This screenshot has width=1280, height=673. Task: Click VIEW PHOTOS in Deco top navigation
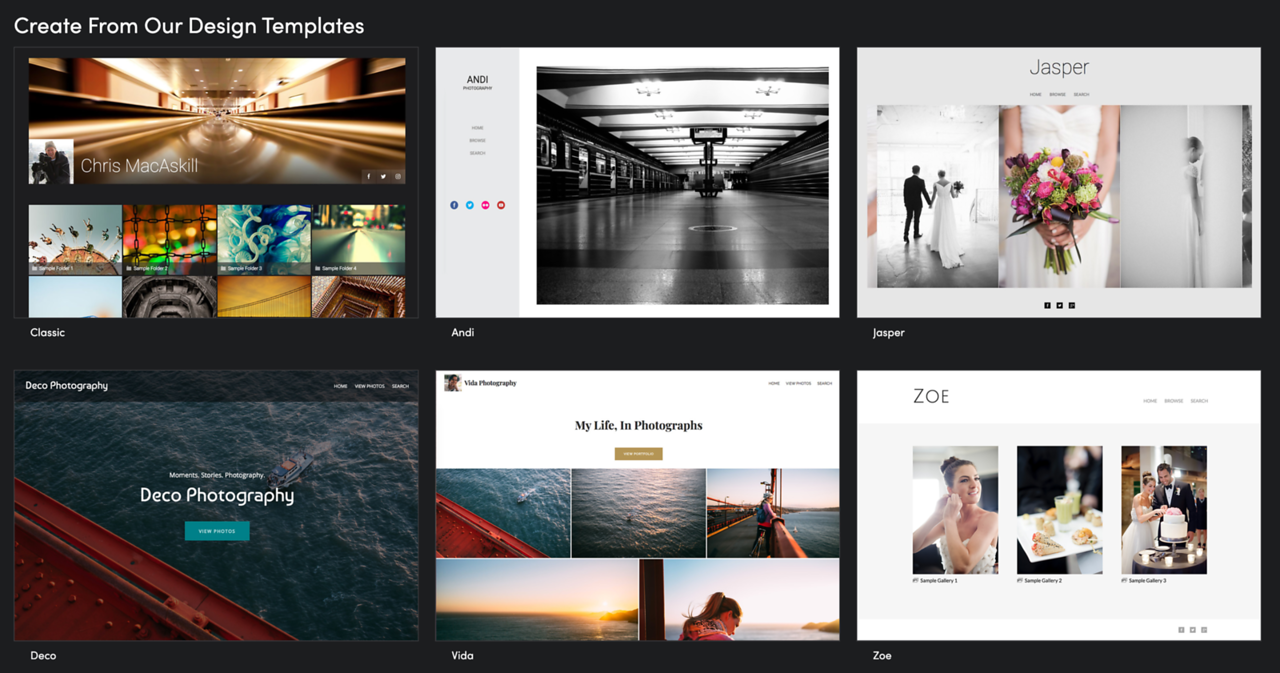[370, 386]
